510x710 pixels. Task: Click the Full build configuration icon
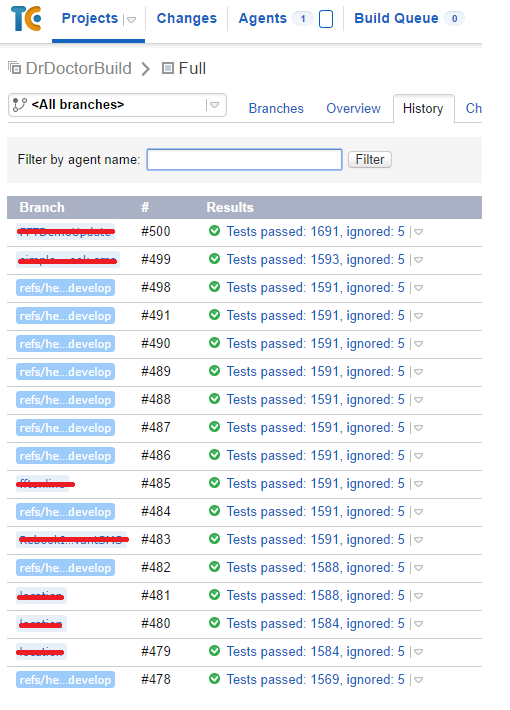(168, 68)
